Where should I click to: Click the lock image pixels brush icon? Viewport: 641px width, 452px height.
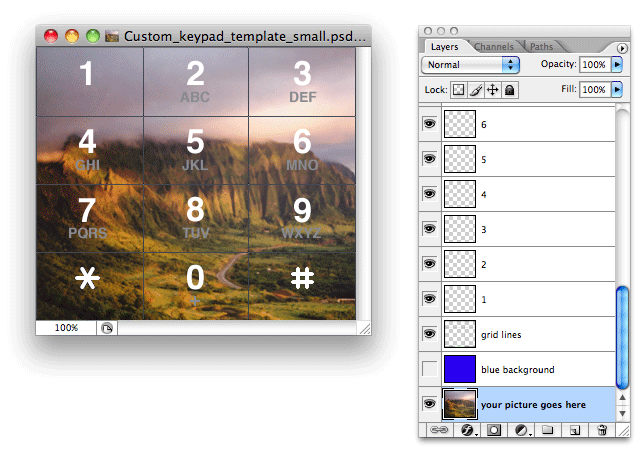click(476, 90)
